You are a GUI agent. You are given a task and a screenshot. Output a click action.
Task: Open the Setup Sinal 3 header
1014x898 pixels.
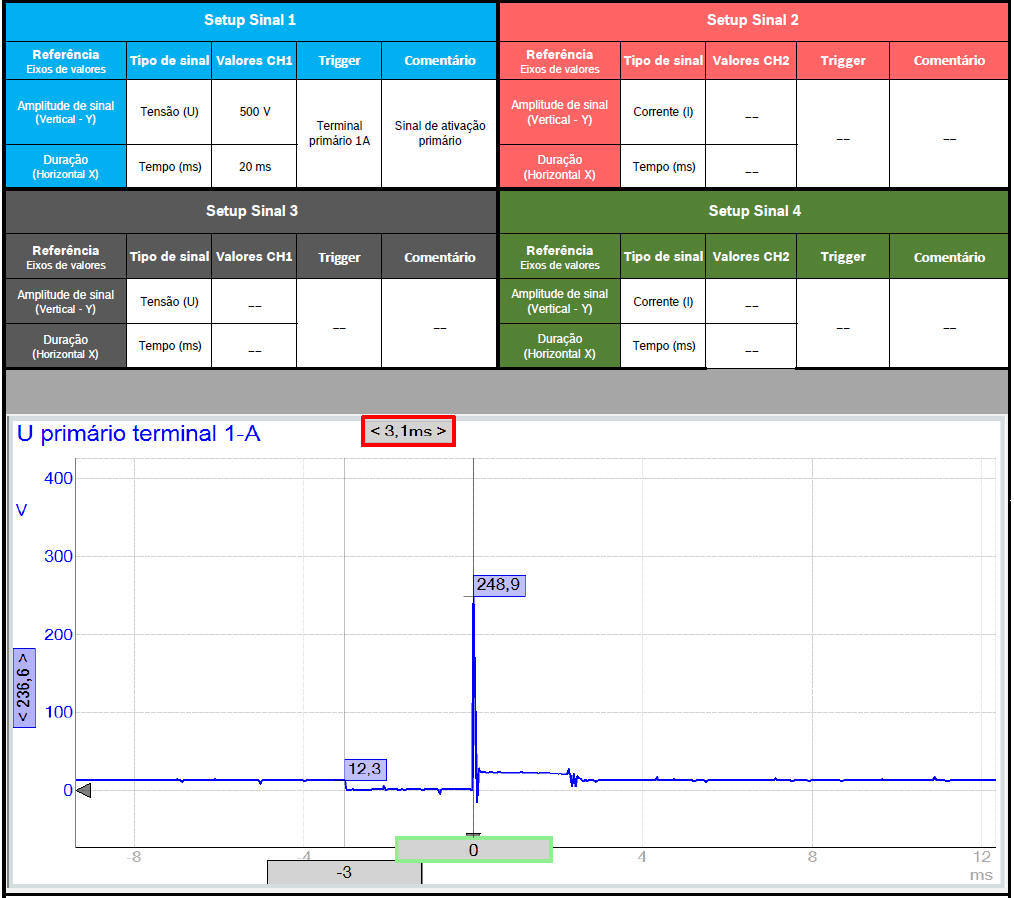251,211
